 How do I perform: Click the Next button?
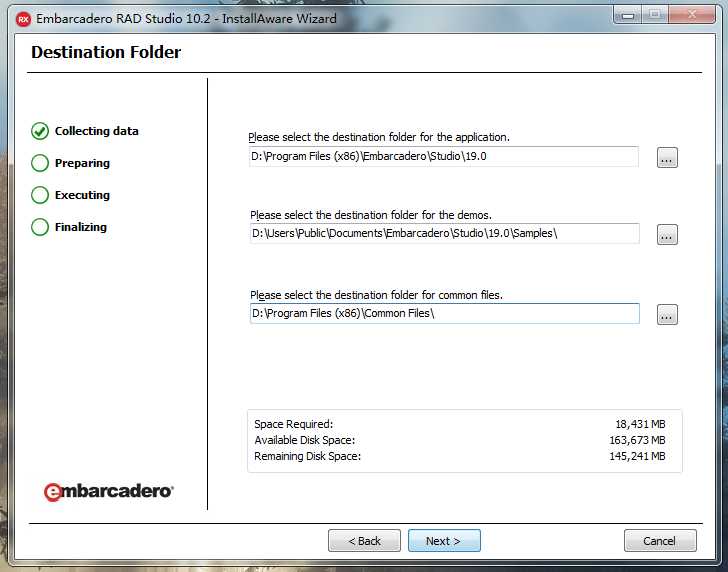coord(444,540)
